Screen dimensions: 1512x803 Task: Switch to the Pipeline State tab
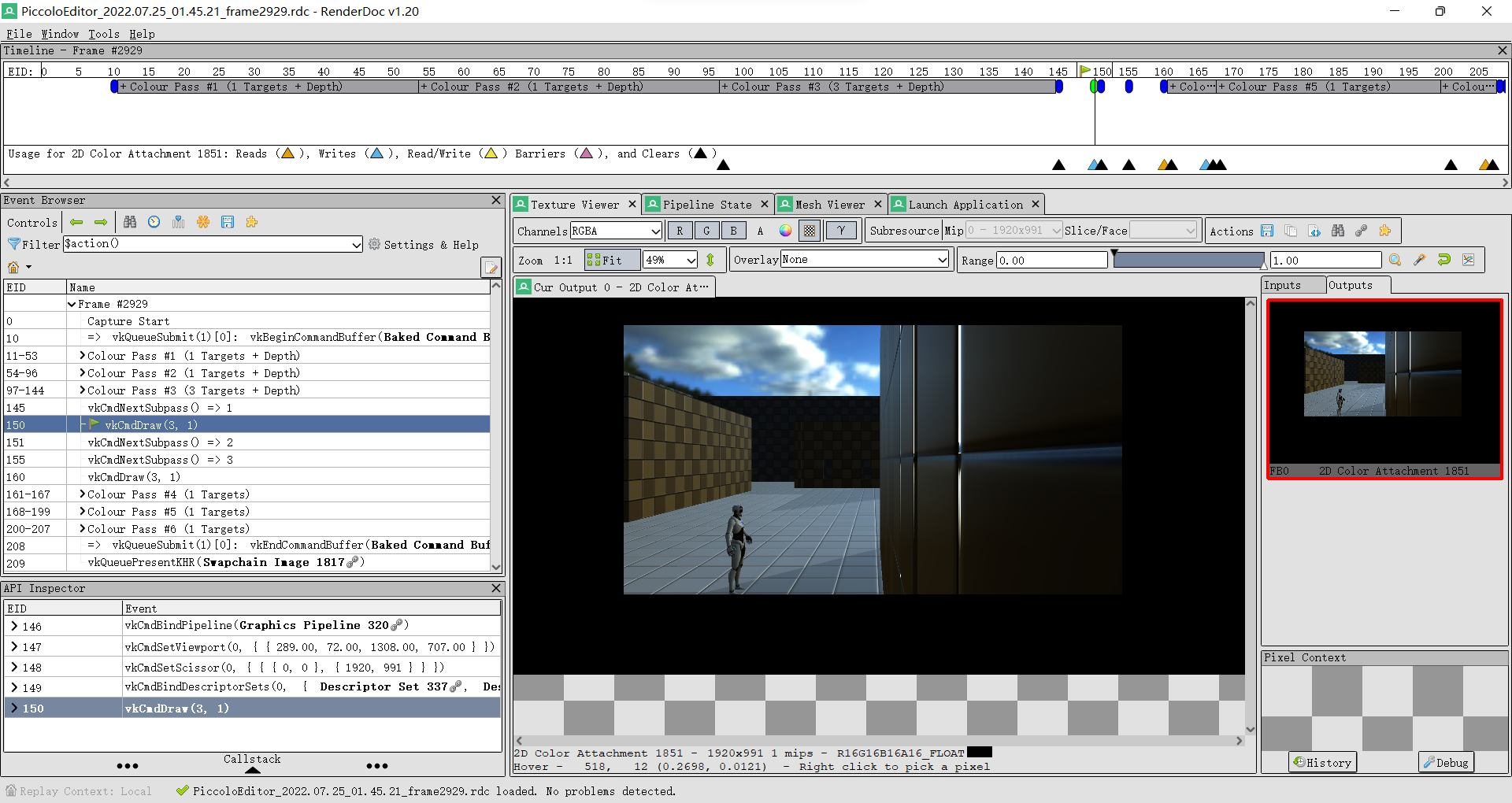(706, 205)
